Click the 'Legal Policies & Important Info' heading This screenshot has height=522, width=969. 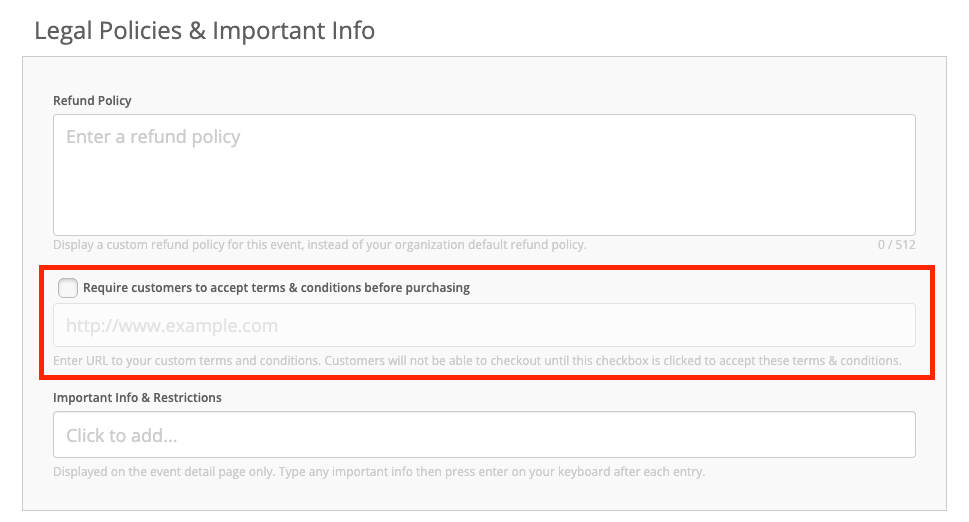coord(205,30)
